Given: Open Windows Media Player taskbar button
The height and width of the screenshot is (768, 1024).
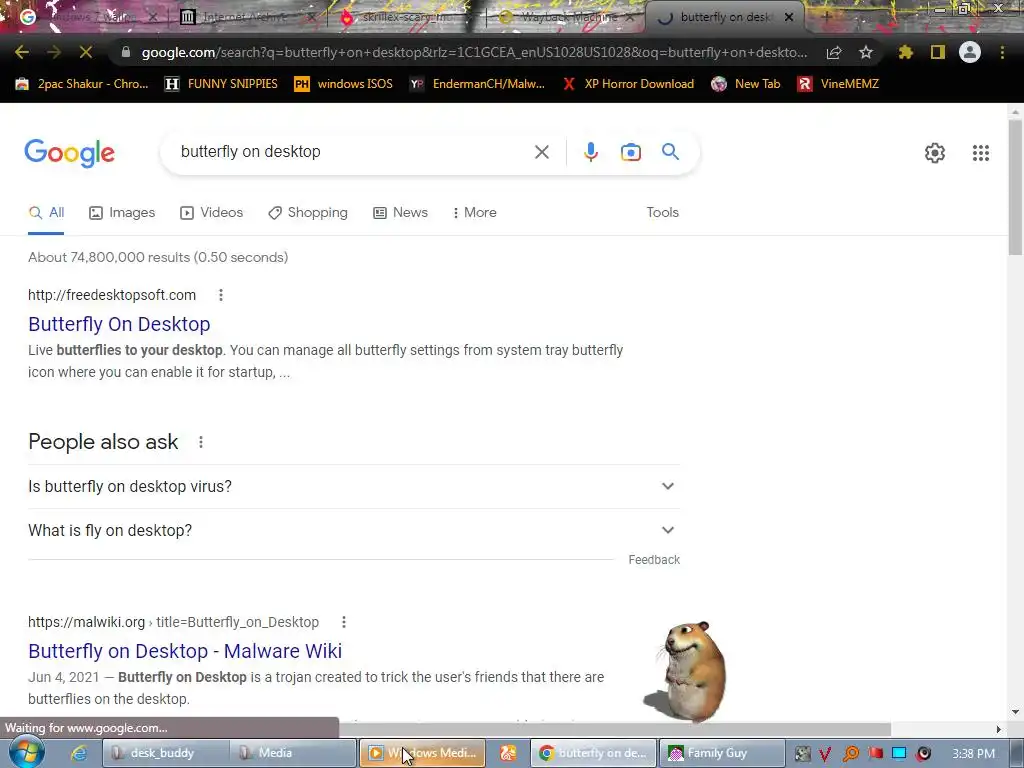Looking at the screenshot, I should [x=422, y=753].
